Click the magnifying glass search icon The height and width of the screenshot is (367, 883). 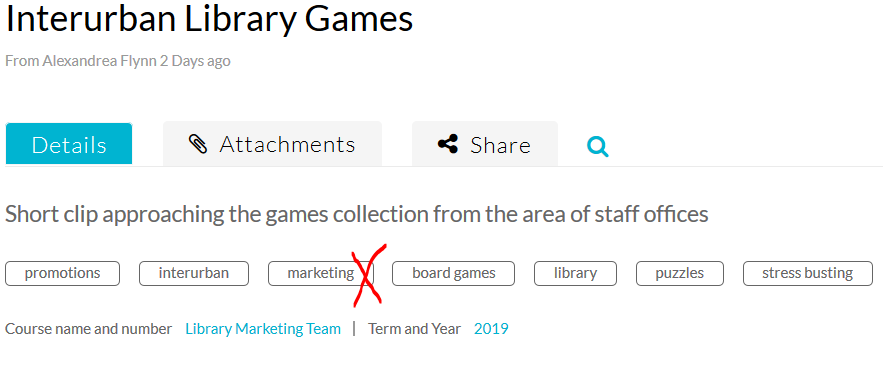[x=597, y=146]
